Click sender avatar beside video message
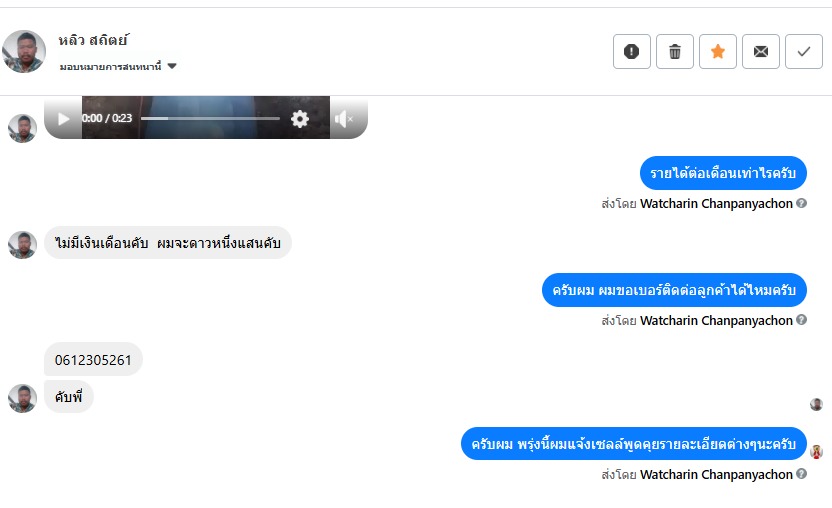 pyautogui.click(x=22, y=128)
